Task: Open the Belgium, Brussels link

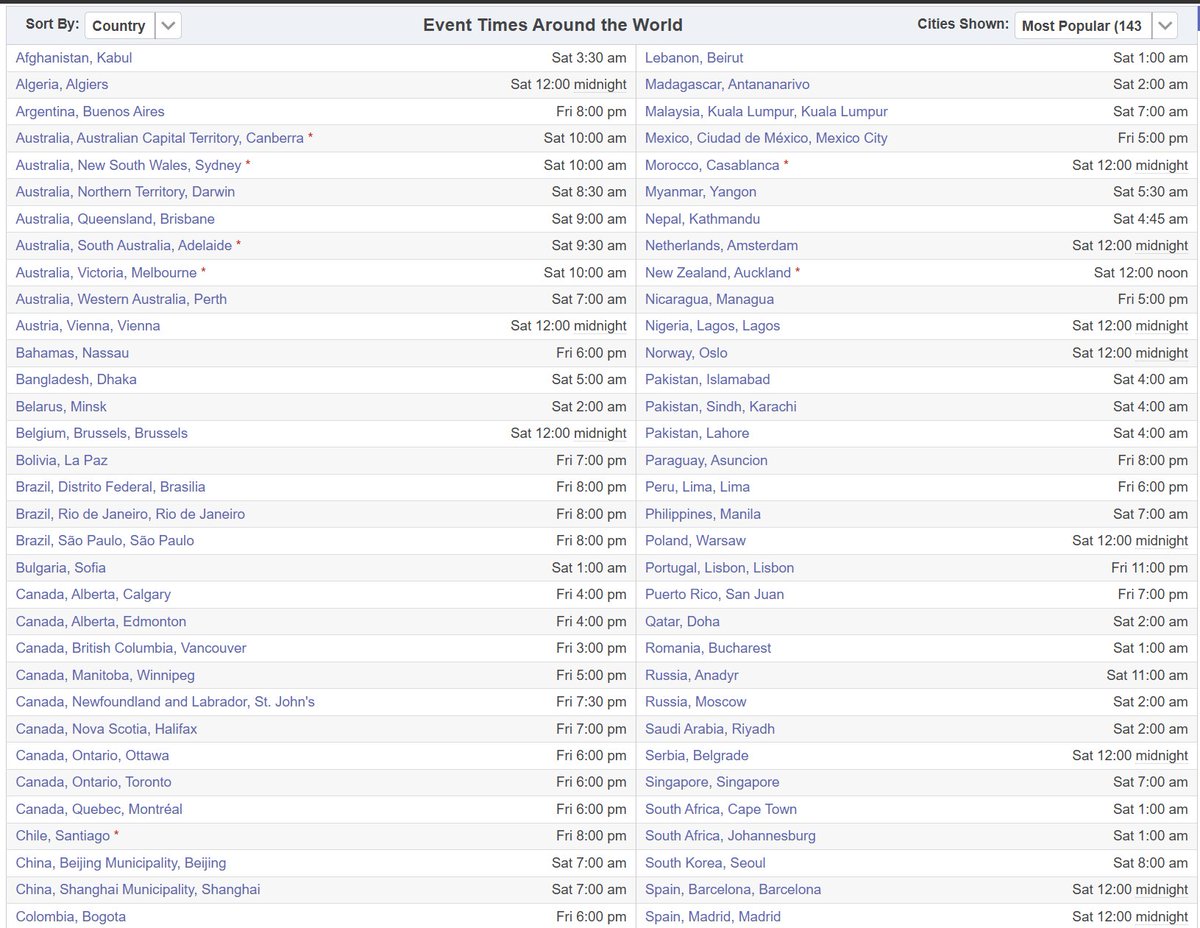Action: 102,434
